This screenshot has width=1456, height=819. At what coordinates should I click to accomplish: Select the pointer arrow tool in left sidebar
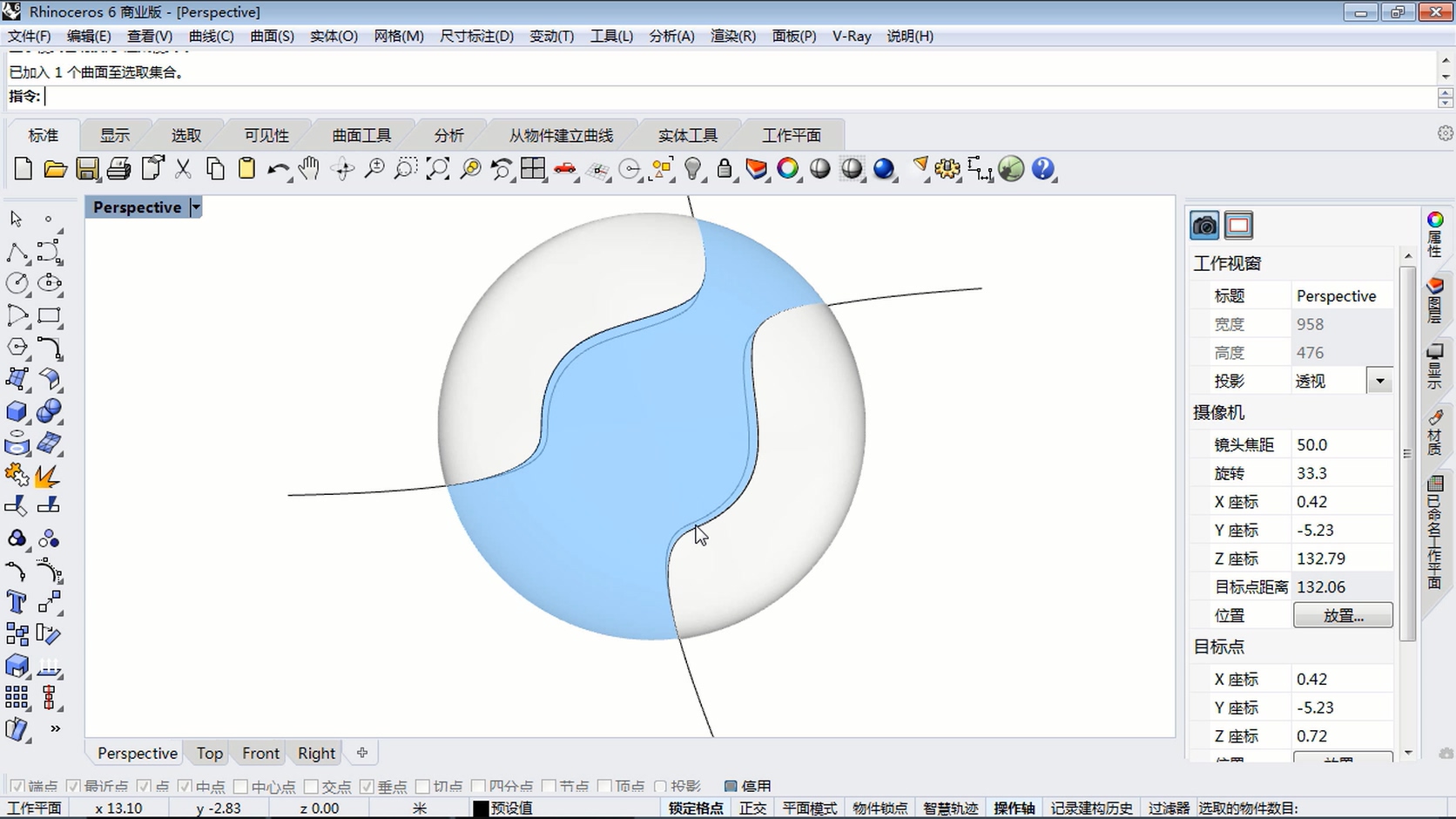tap(17, 219)
